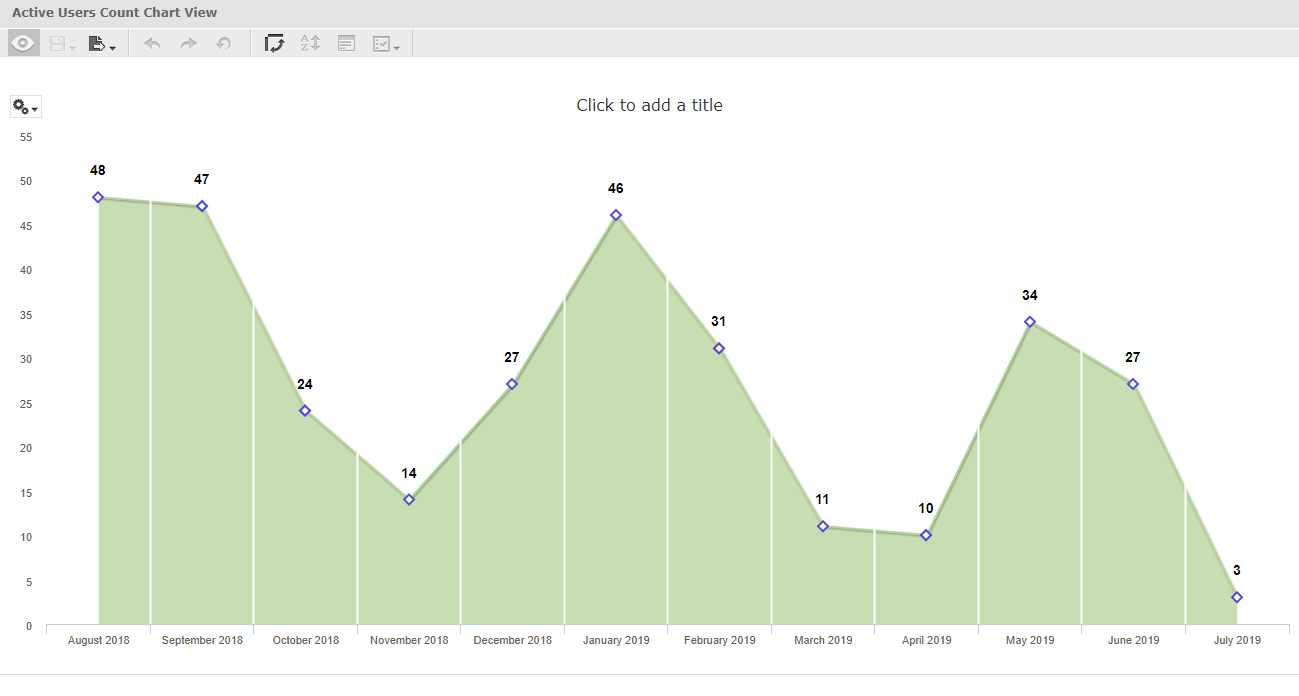Click the Redo arrow icon

[x=188, y=44]
